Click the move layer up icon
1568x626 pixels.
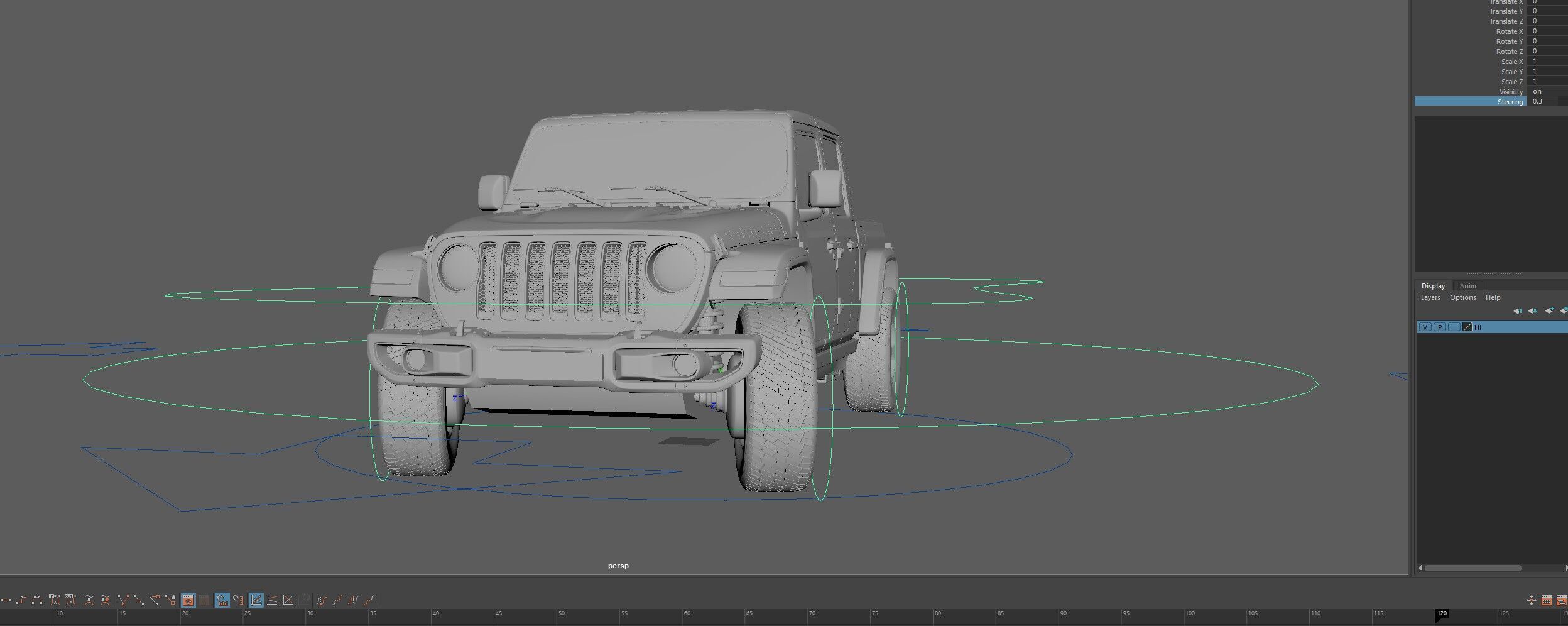[1518, 310]
